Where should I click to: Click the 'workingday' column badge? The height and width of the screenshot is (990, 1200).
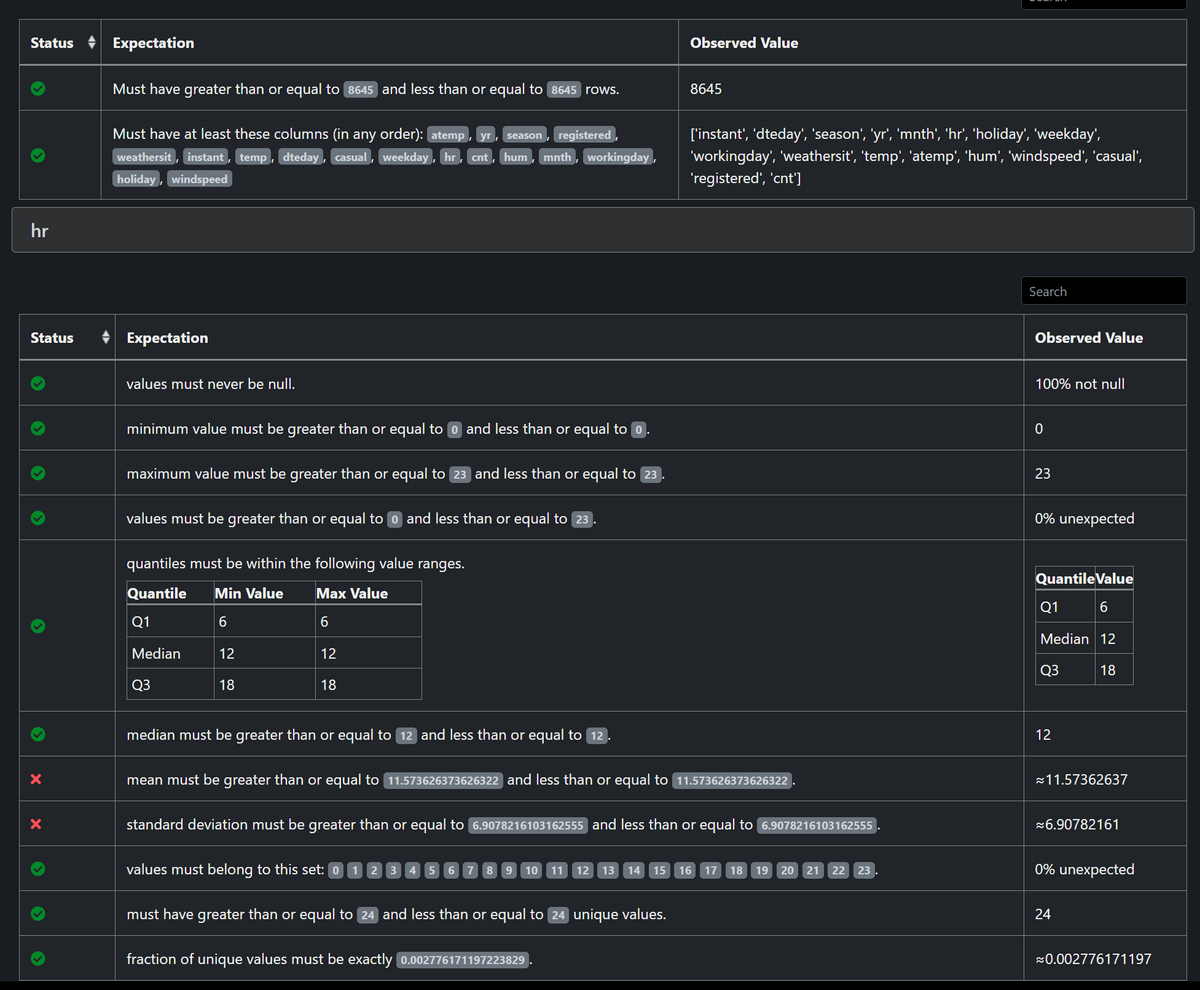pos(618,157)
